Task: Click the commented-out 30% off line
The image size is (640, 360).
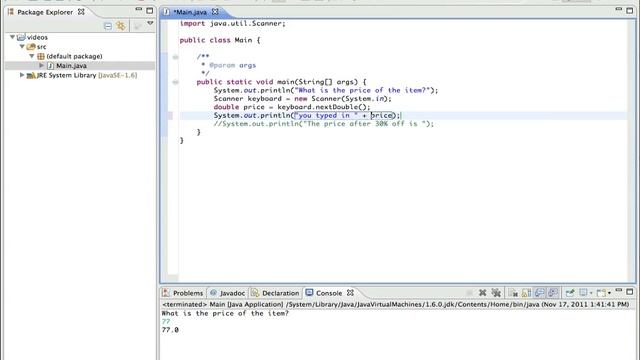Action: pos(324,124)
